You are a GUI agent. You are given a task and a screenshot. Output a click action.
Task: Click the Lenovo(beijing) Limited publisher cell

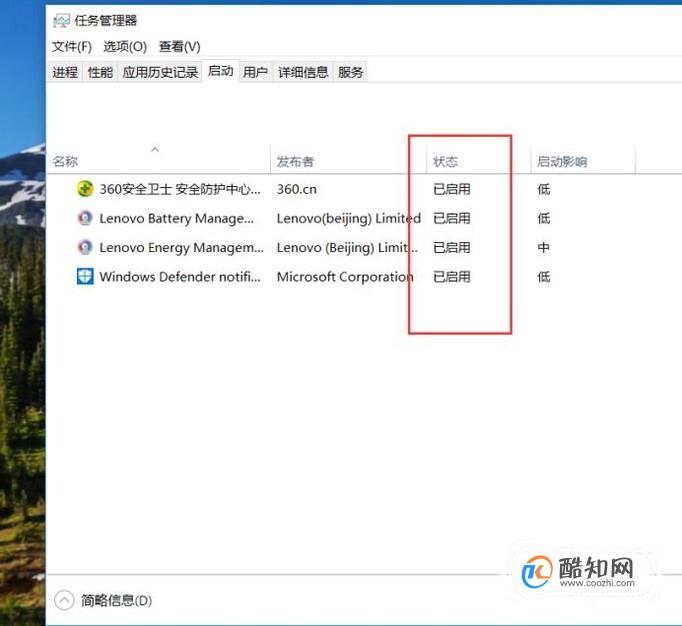click(349, 218)
